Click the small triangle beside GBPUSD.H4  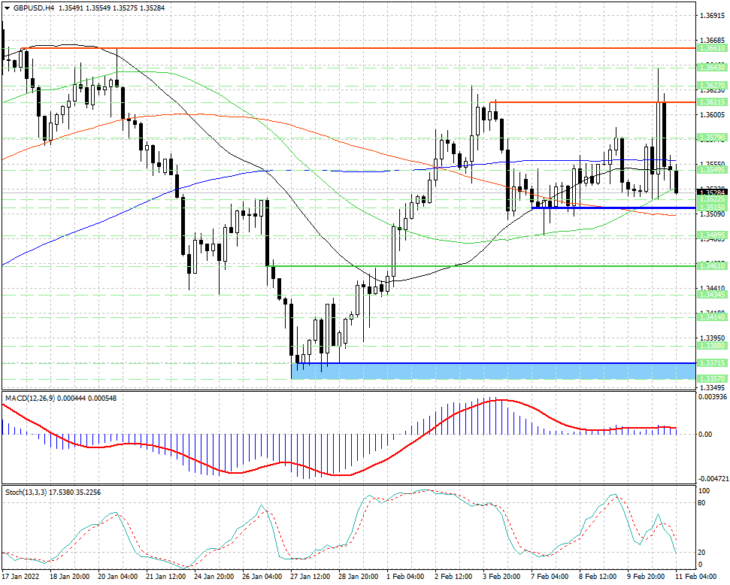pyautogui.click(x=7, y=8)
